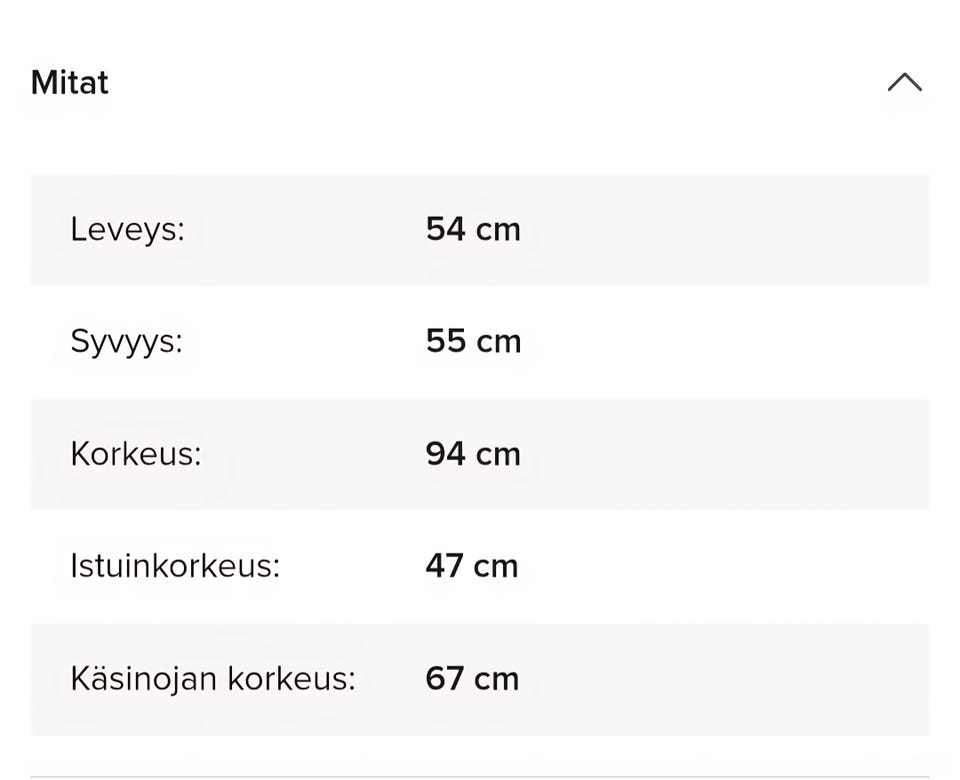Collapse the Mitat section with the chevron

[904, 82]
